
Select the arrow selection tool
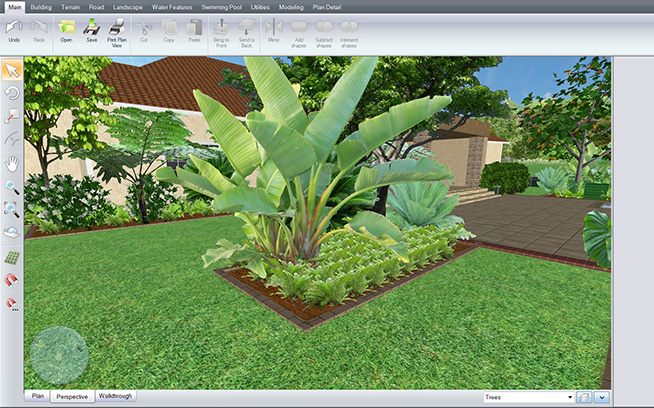click(12, 70)
